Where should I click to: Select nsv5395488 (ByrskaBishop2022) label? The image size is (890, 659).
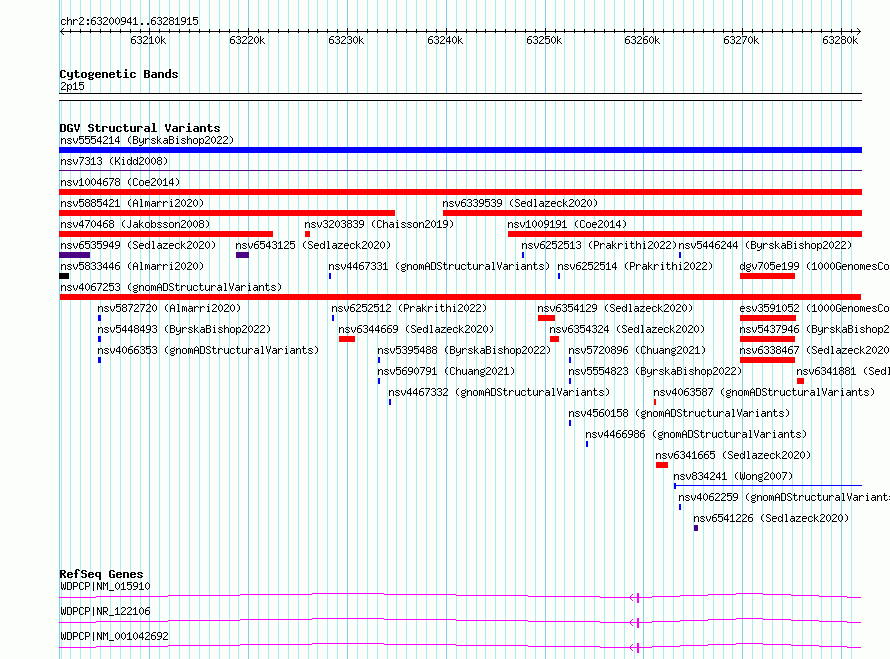(x=464, y=350)
